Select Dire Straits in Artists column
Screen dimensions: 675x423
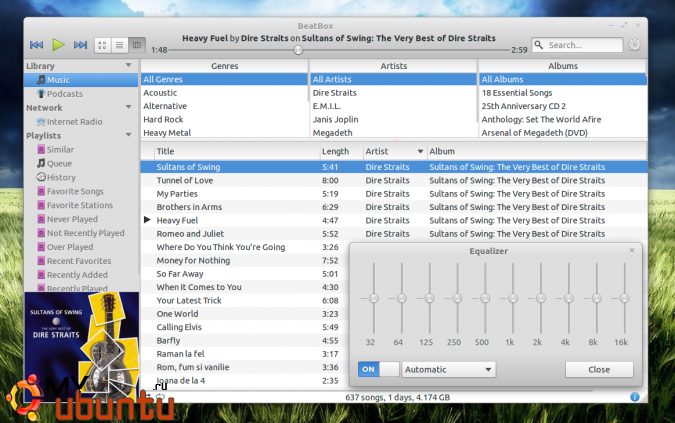point(393,93)
